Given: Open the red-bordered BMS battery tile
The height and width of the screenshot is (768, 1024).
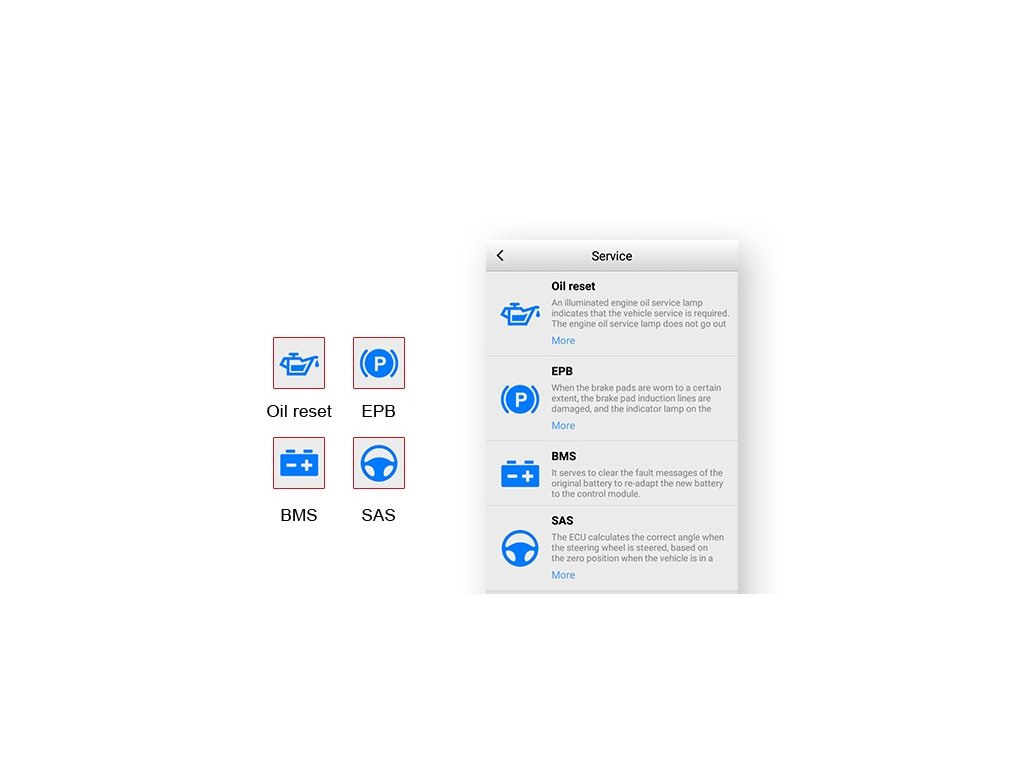Looking at the screenshot, I should coord(299,463).
